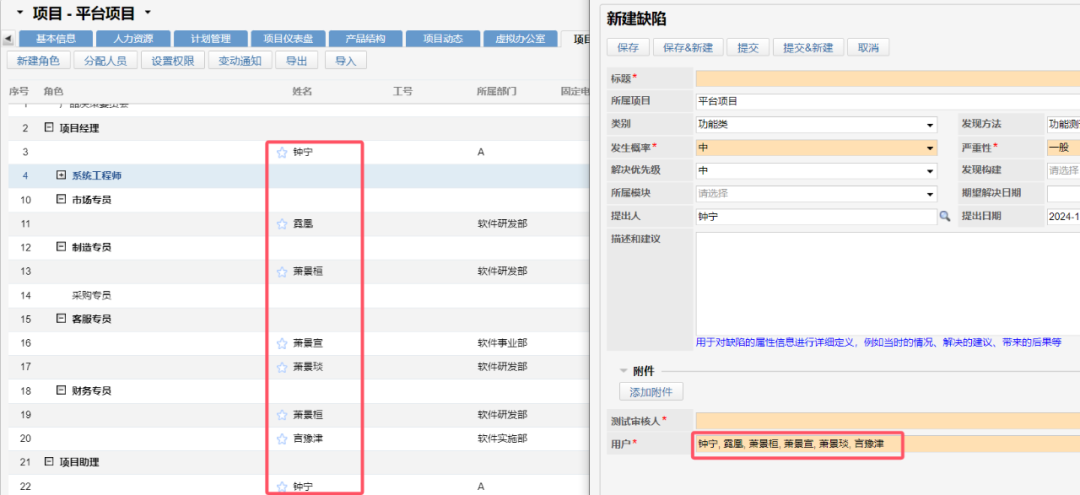
Task: Click the 分配人员 button
Action: (105, 61)
